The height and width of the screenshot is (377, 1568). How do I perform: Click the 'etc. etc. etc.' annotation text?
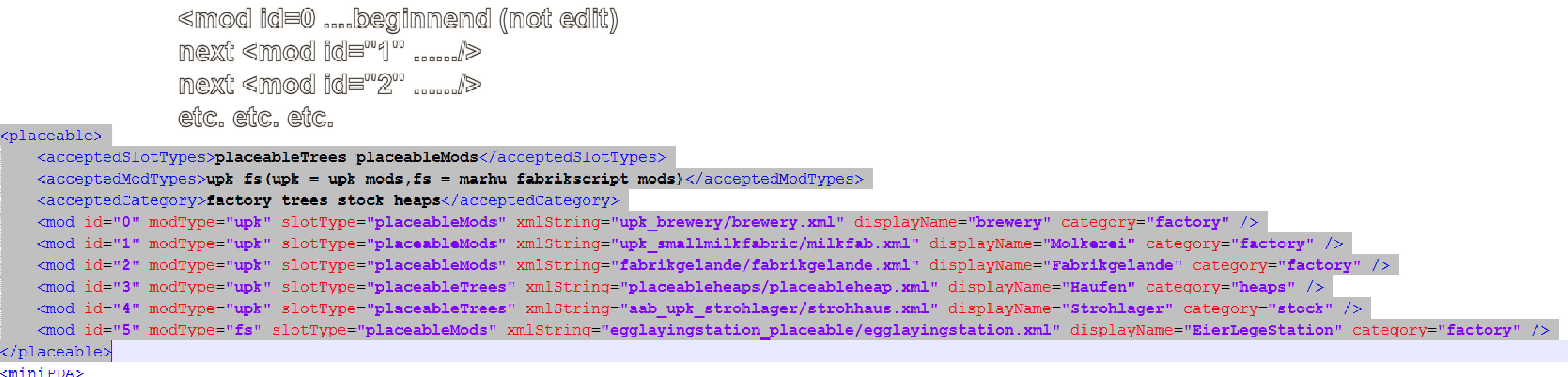coord(256,117)
